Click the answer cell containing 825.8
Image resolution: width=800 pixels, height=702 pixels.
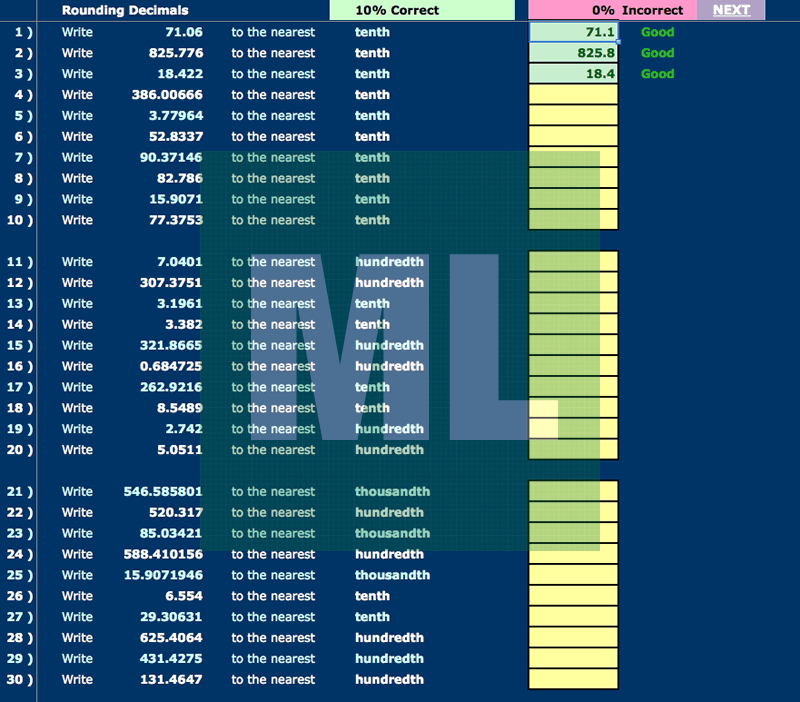(x=573, y=53)
